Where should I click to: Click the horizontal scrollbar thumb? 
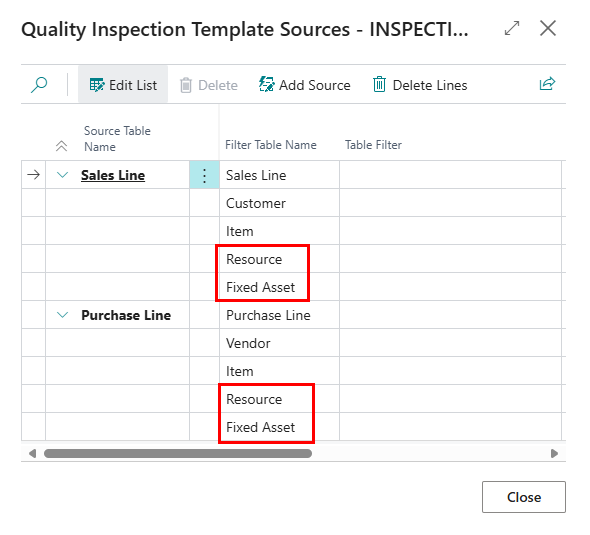178,453
